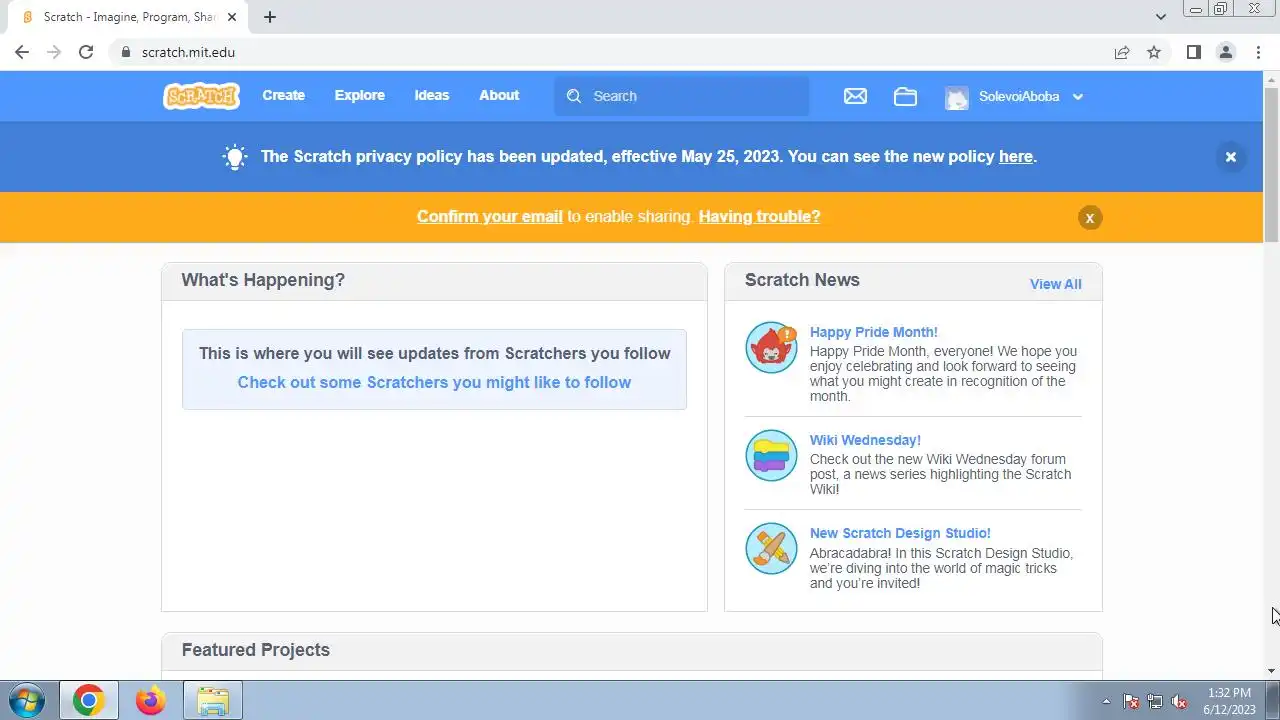
Task: Open the Wiki Wednesday! headline
Action: tap(865, 440)
